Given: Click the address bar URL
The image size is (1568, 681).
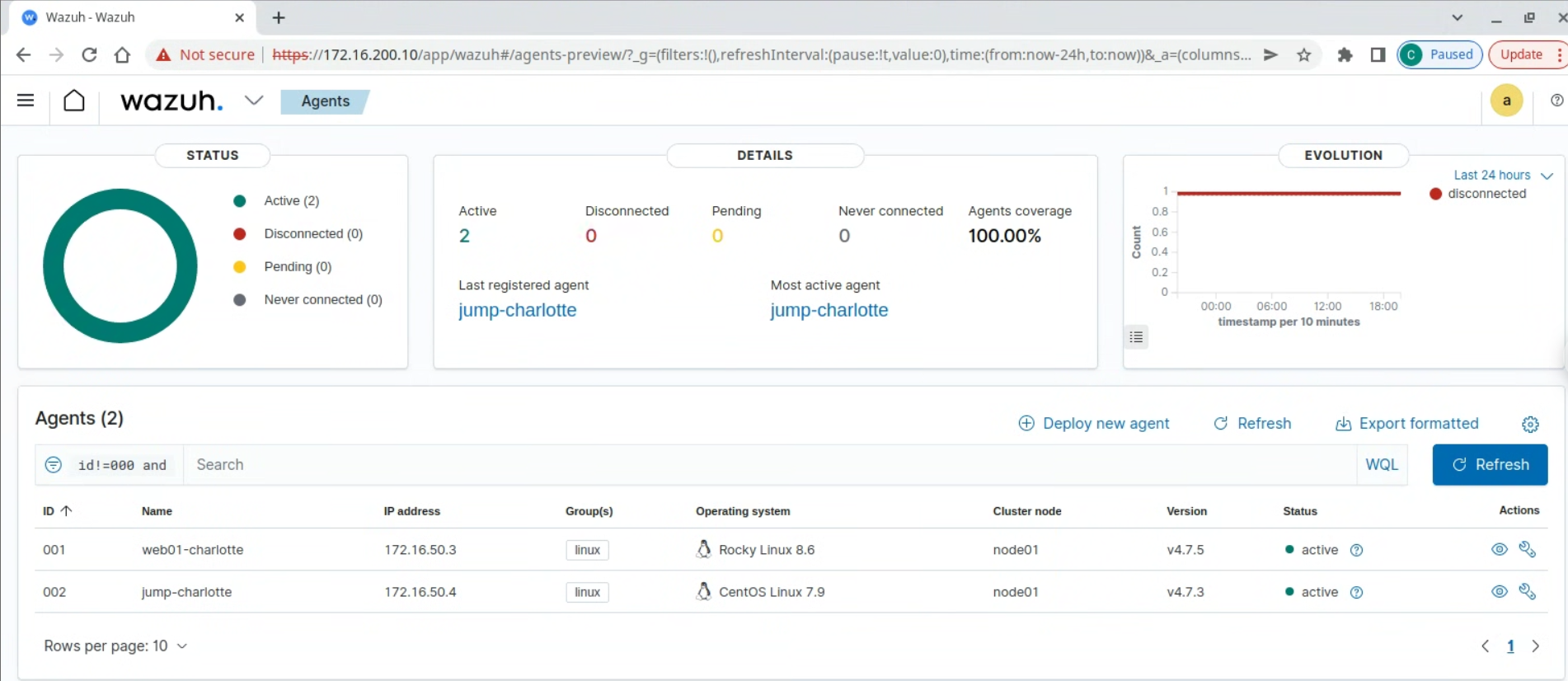Looking at the screenshot, I should (x=762, y=55).
